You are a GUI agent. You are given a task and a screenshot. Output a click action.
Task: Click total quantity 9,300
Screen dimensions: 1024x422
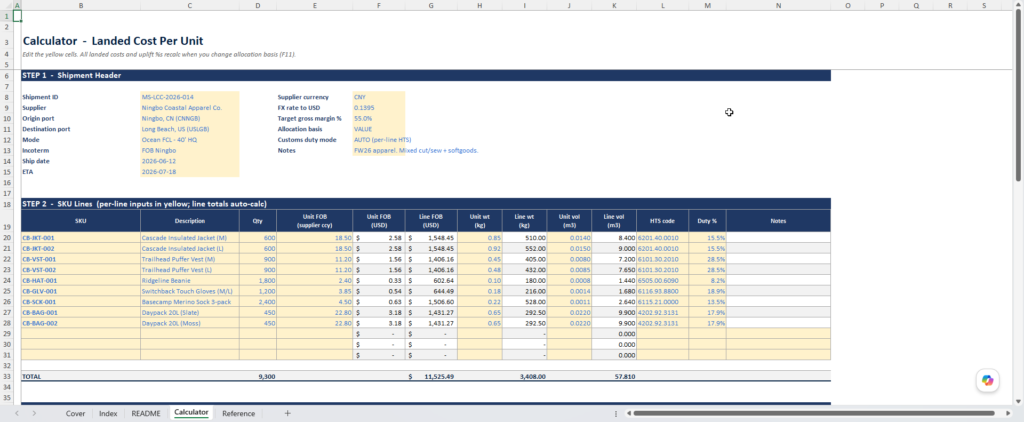(258, 377)
